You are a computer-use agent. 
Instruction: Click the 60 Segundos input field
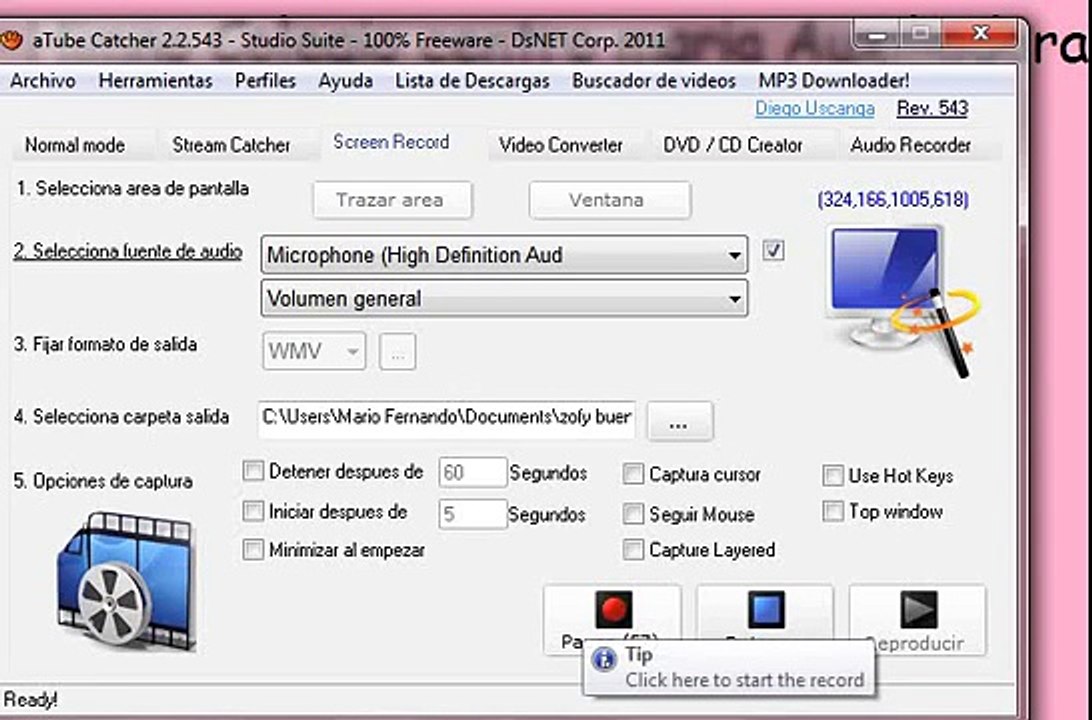point(473,473)
